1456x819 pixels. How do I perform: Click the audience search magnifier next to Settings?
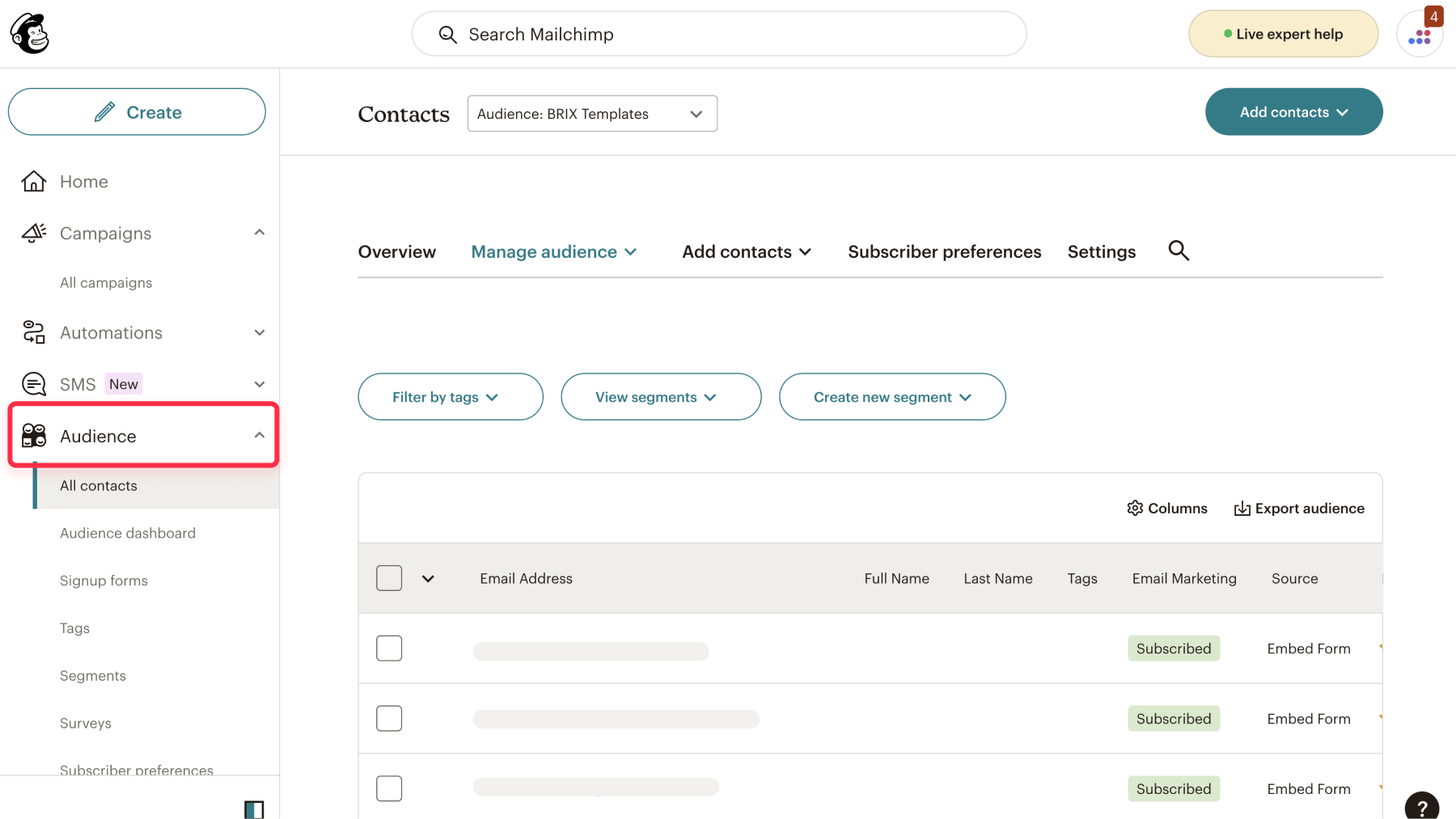click(1179, 251)
